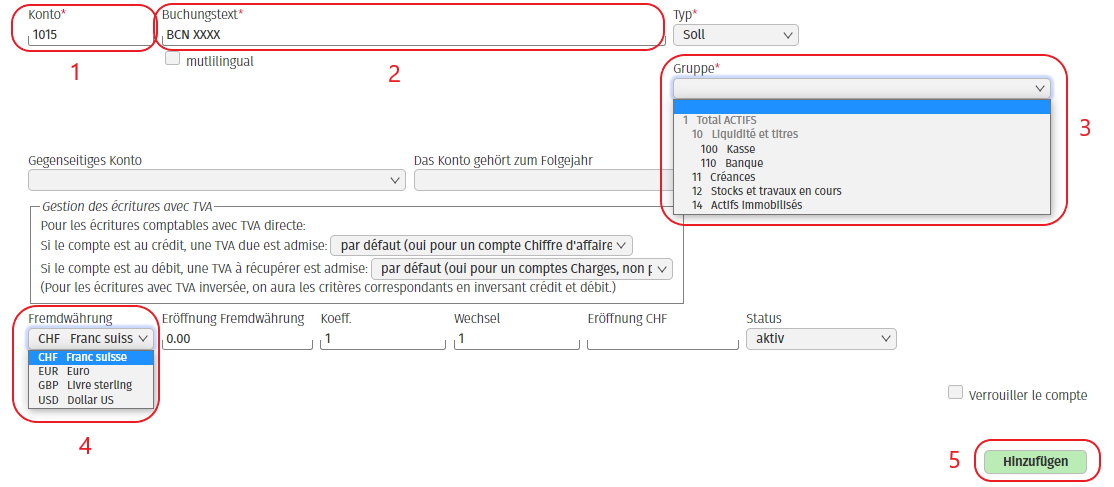Open the Gruppe dropdown
This screenshot has width=1114, height=487.
coord(861,88)
